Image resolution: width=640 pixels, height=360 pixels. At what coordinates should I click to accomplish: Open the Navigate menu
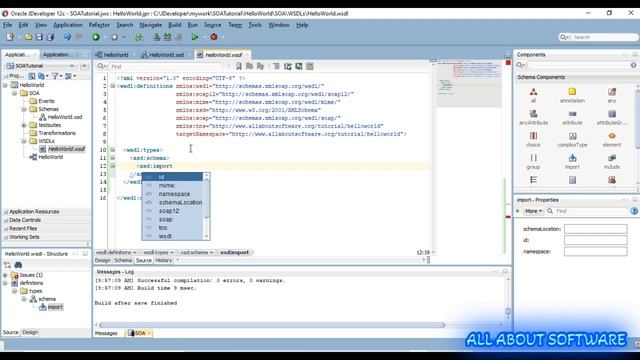point(151,25)
